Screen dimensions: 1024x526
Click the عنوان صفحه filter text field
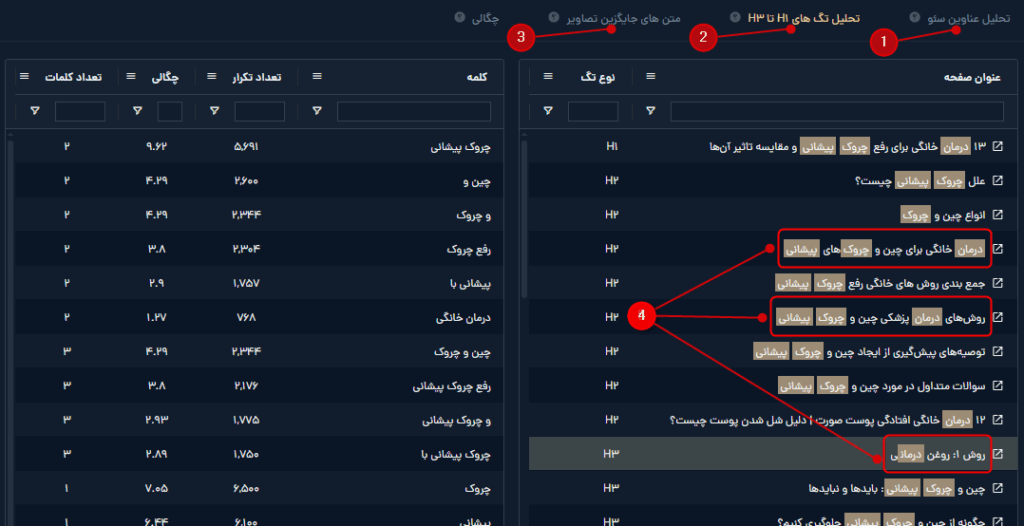pos(836,111)
